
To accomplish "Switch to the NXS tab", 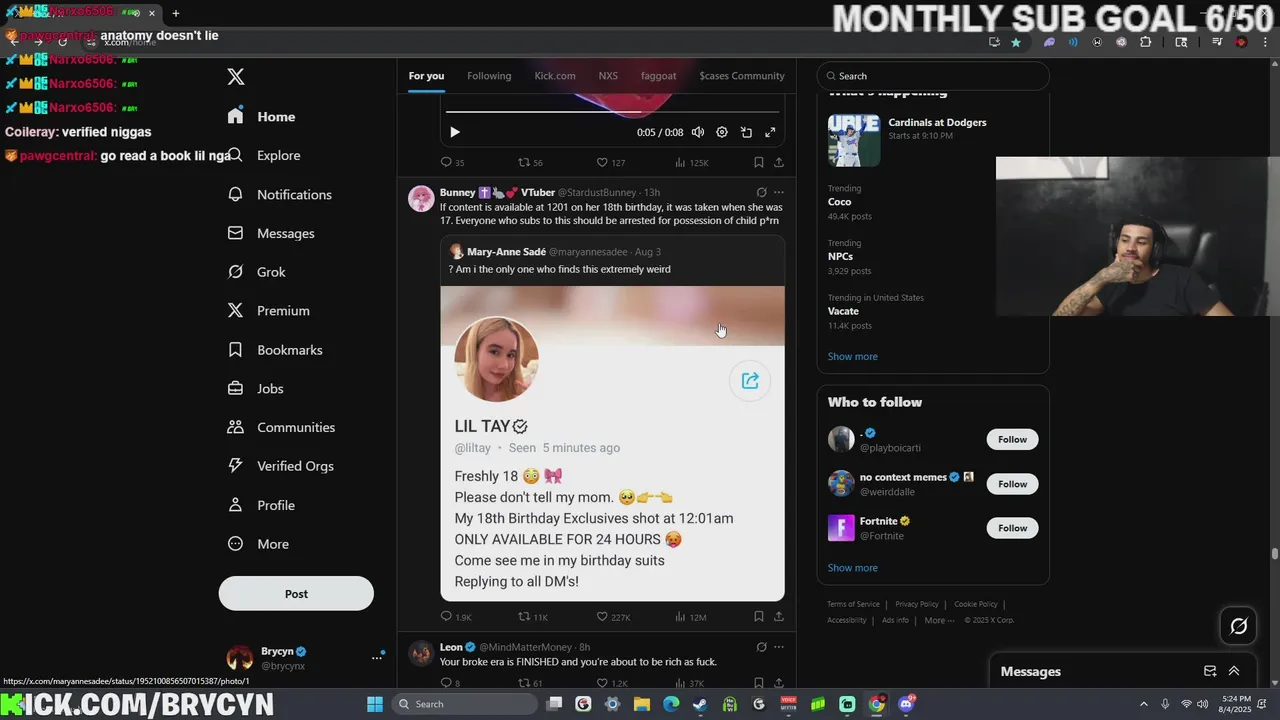I will [x=608, y=76].
